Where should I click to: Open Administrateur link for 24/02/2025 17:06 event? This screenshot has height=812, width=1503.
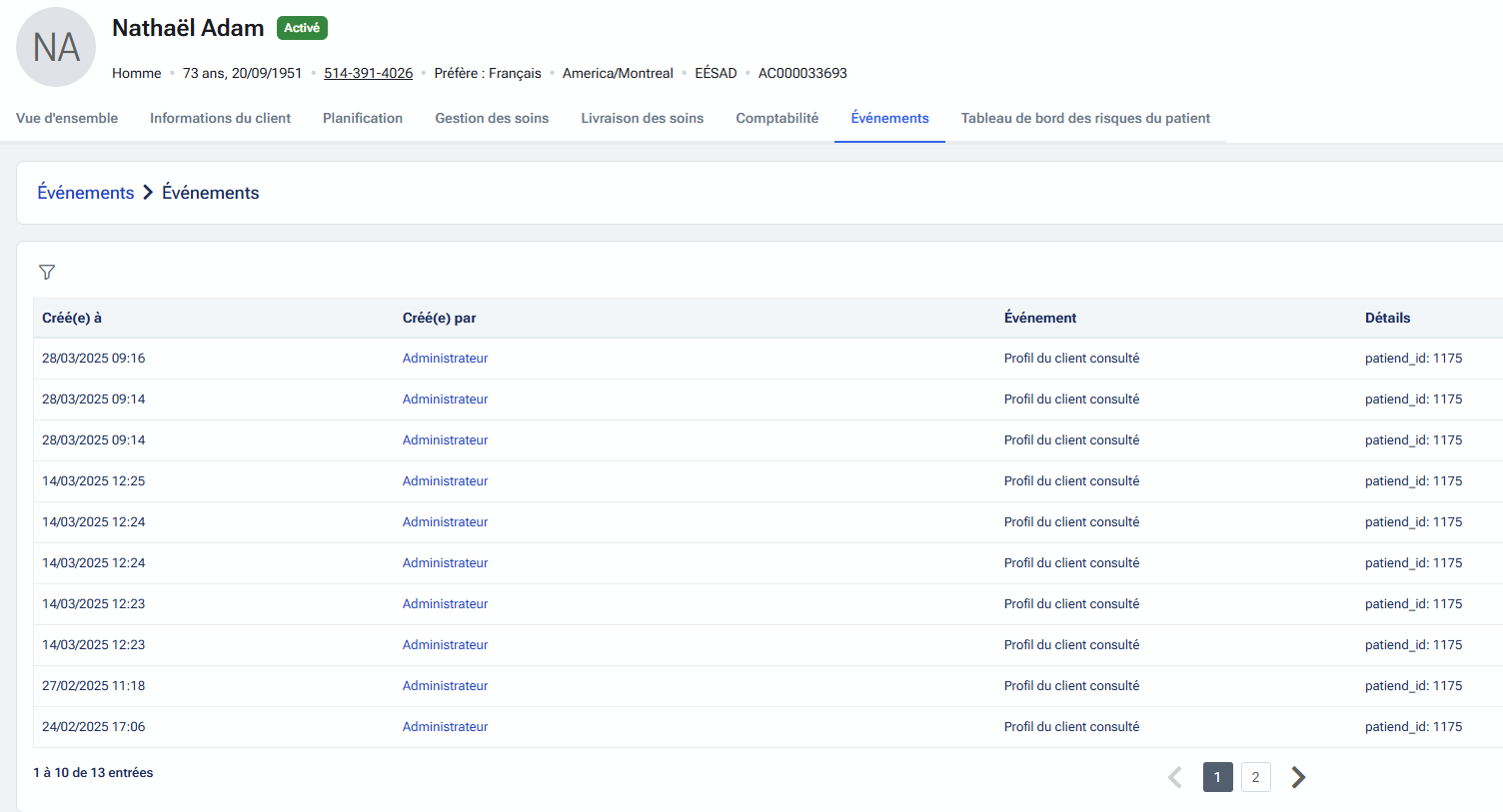[x=445, y=727]
